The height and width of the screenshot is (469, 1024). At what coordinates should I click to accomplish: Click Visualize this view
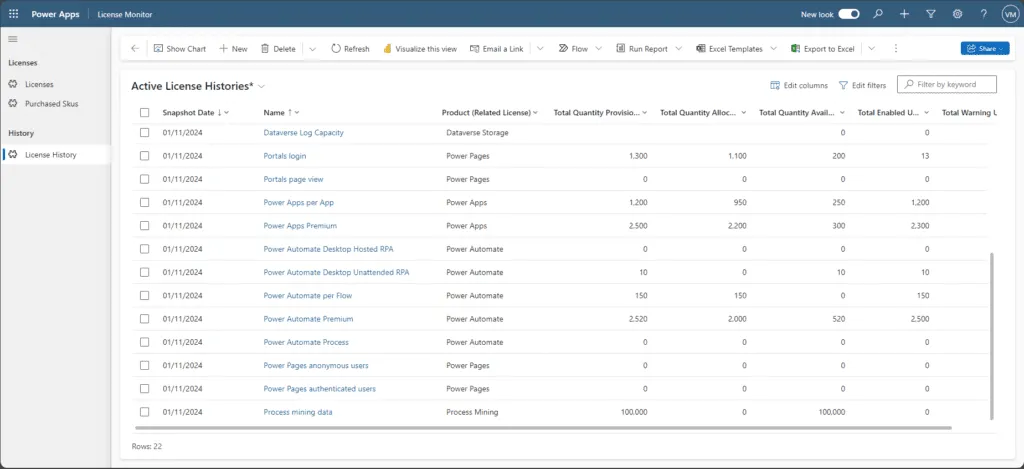click(420, 48)
